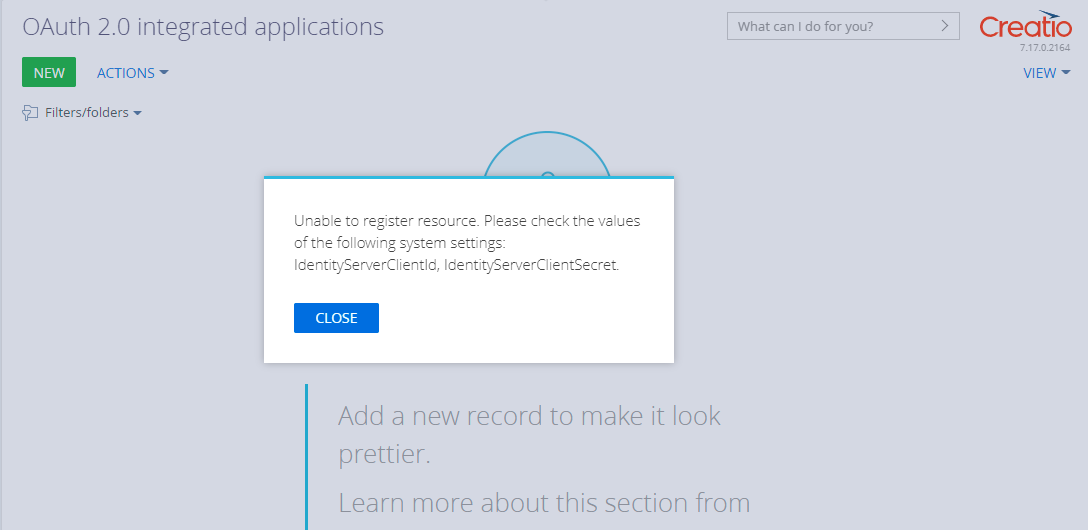The image size is (1088, 530).
Task: Open the Filters/folders label
Action: (87, 112)
